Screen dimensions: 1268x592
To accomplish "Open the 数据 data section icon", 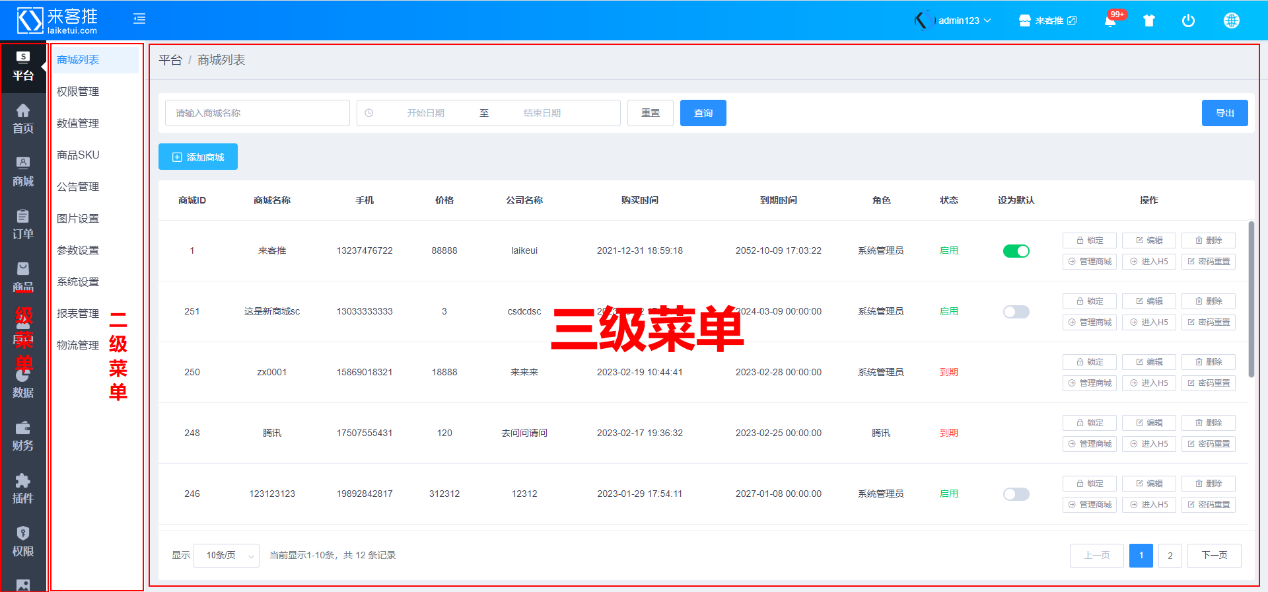I will point(23,383).
